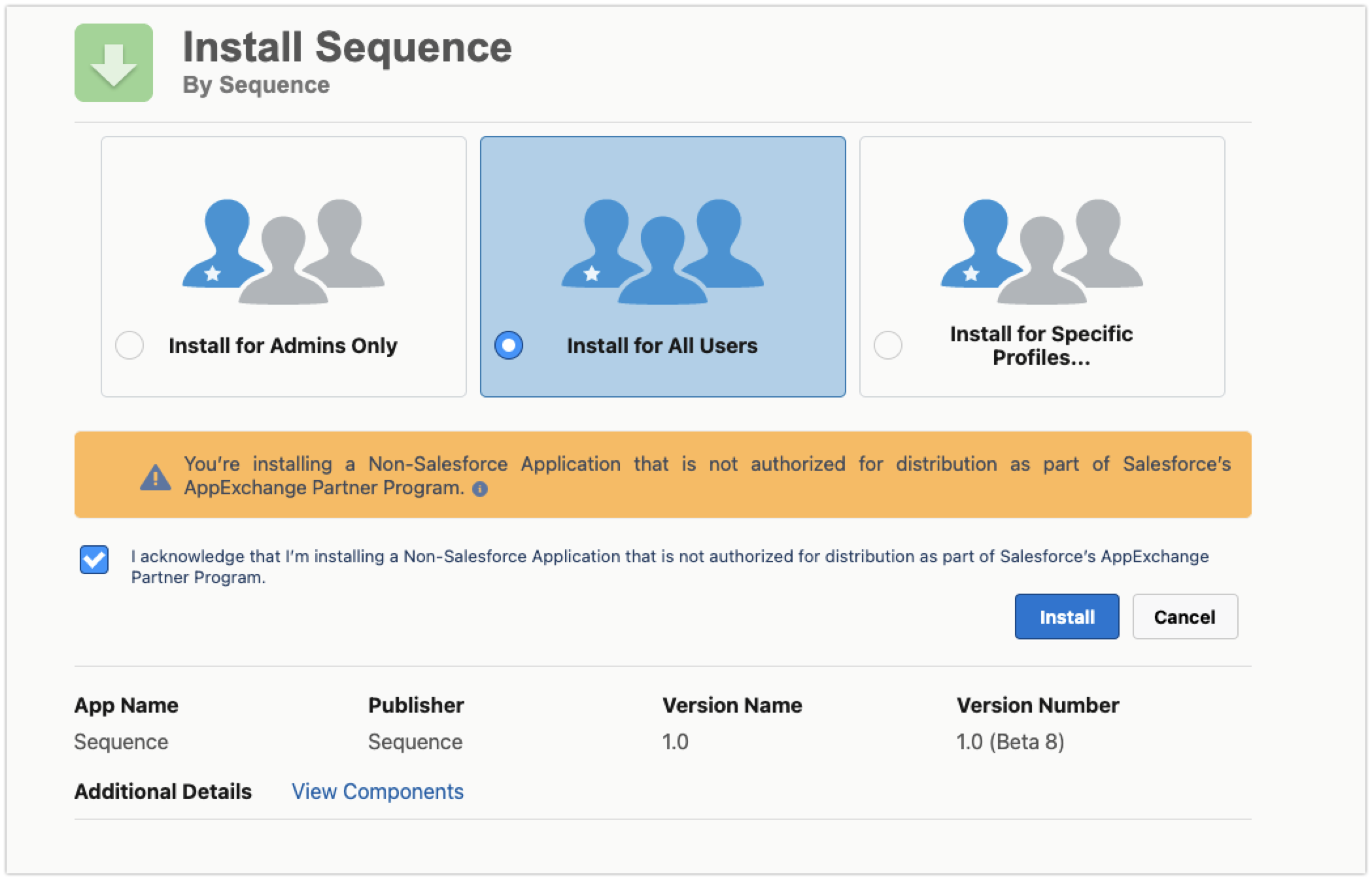
Task: Click the 'Publisher' column heading
Action: pyautogui.click(x=416, y=705)
